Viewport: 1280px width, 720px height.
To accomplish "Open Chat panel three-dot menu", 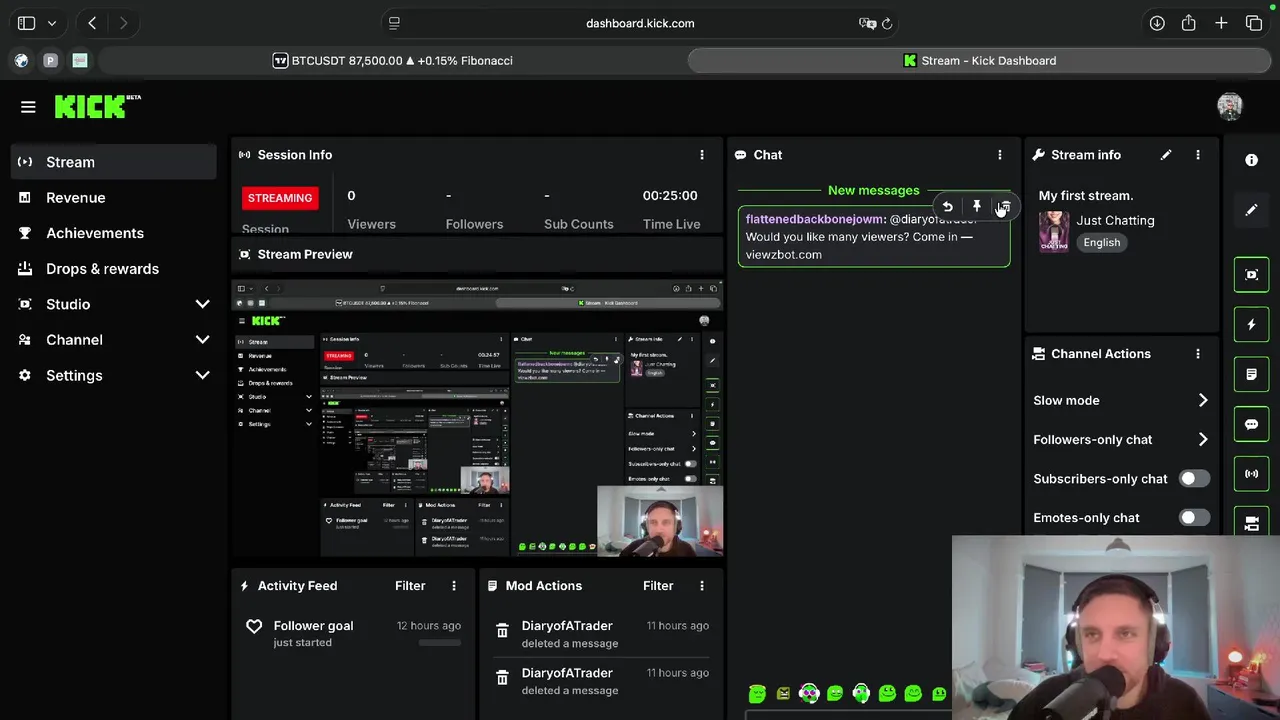I will pyautogui.click(x=999, y=155).
